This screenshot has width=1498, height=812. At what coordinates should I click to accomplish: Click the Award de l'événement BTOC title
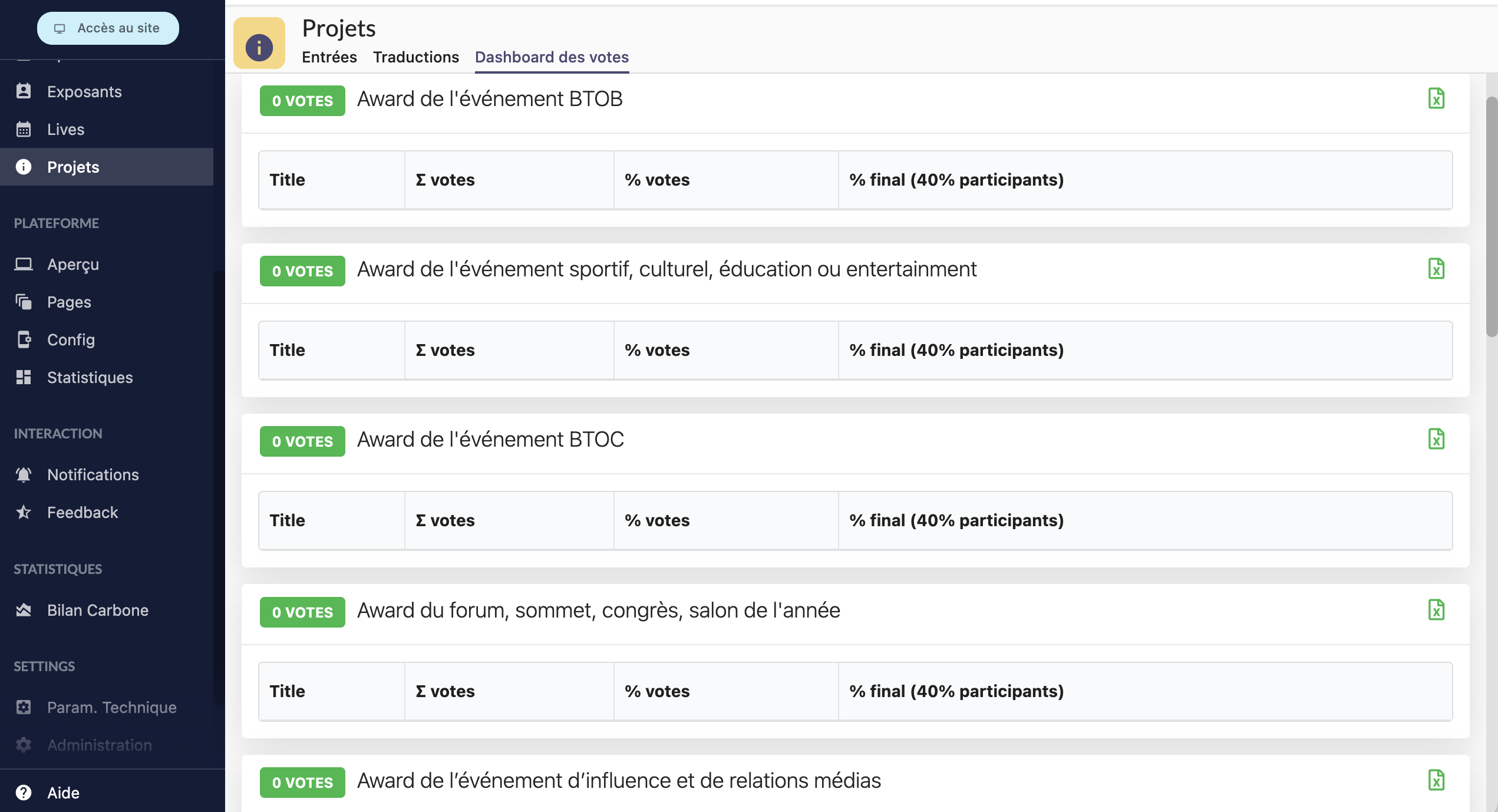click(490, 440)
